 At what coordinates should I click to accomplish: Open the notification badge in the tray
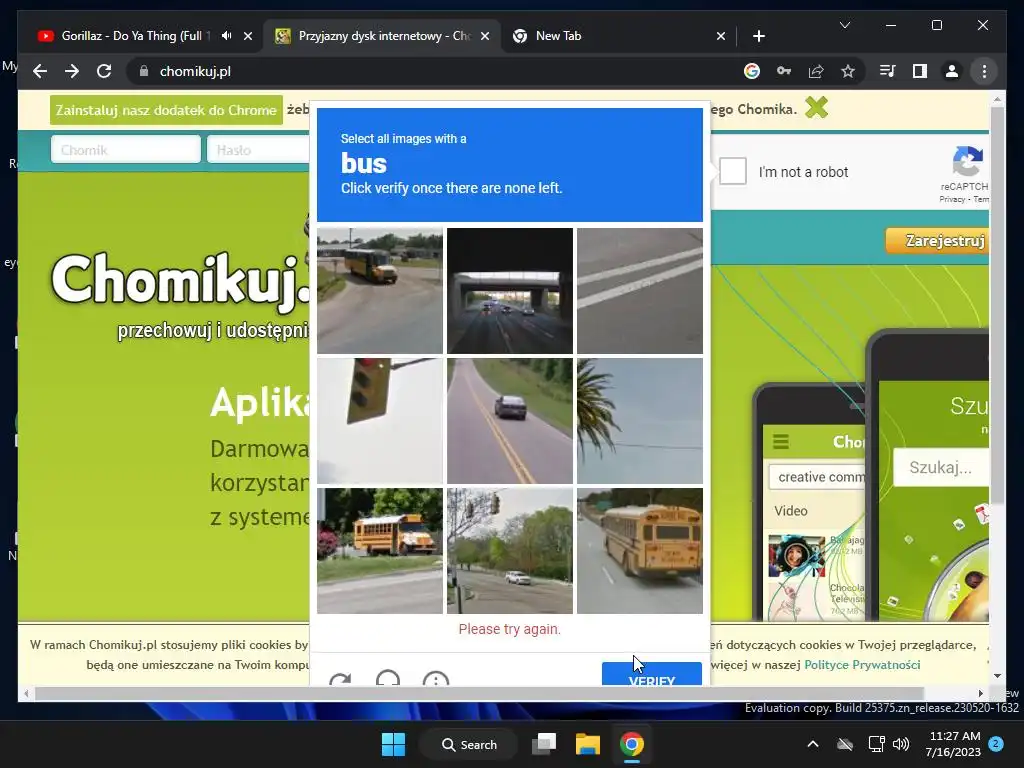tap(996, 743)
